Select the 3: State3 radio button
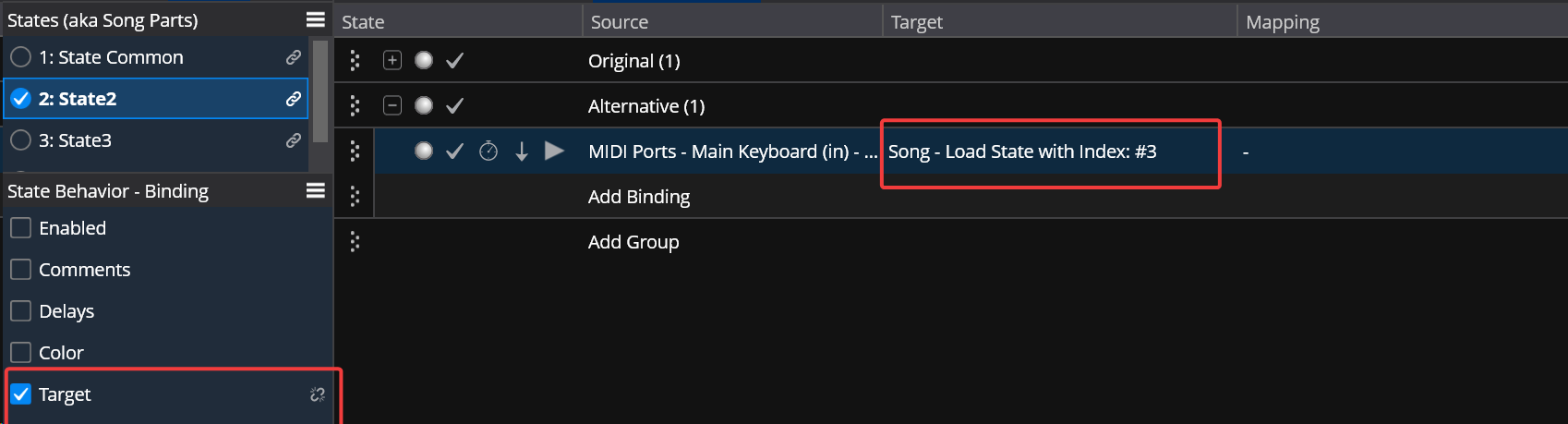Image resolution: width=1568 pixels, height=424 pixels. pyautogui.click(x=20, y=140)
